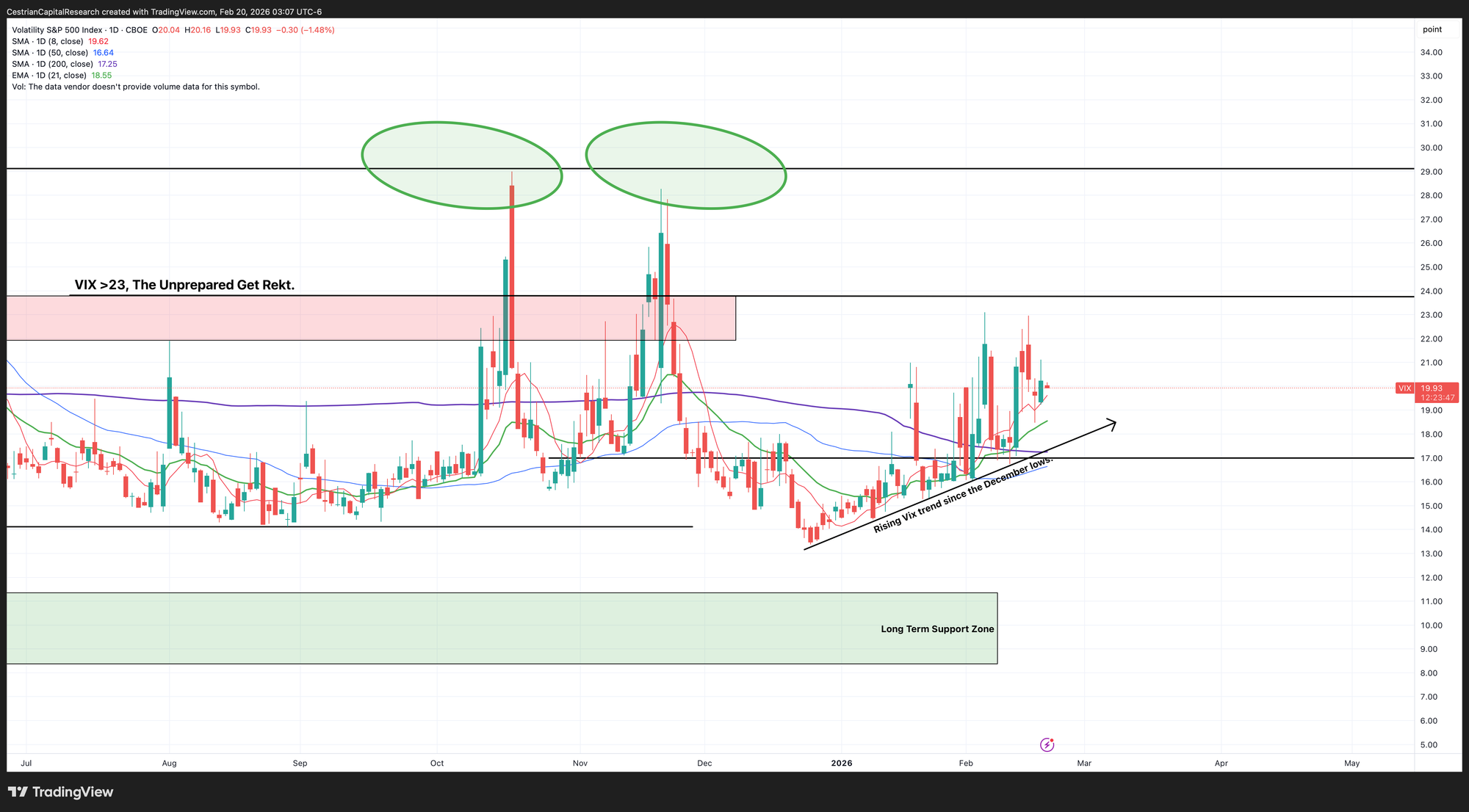
Task: Click the Volatility S&P 500 Index title
Action: [x=57, y=30]
